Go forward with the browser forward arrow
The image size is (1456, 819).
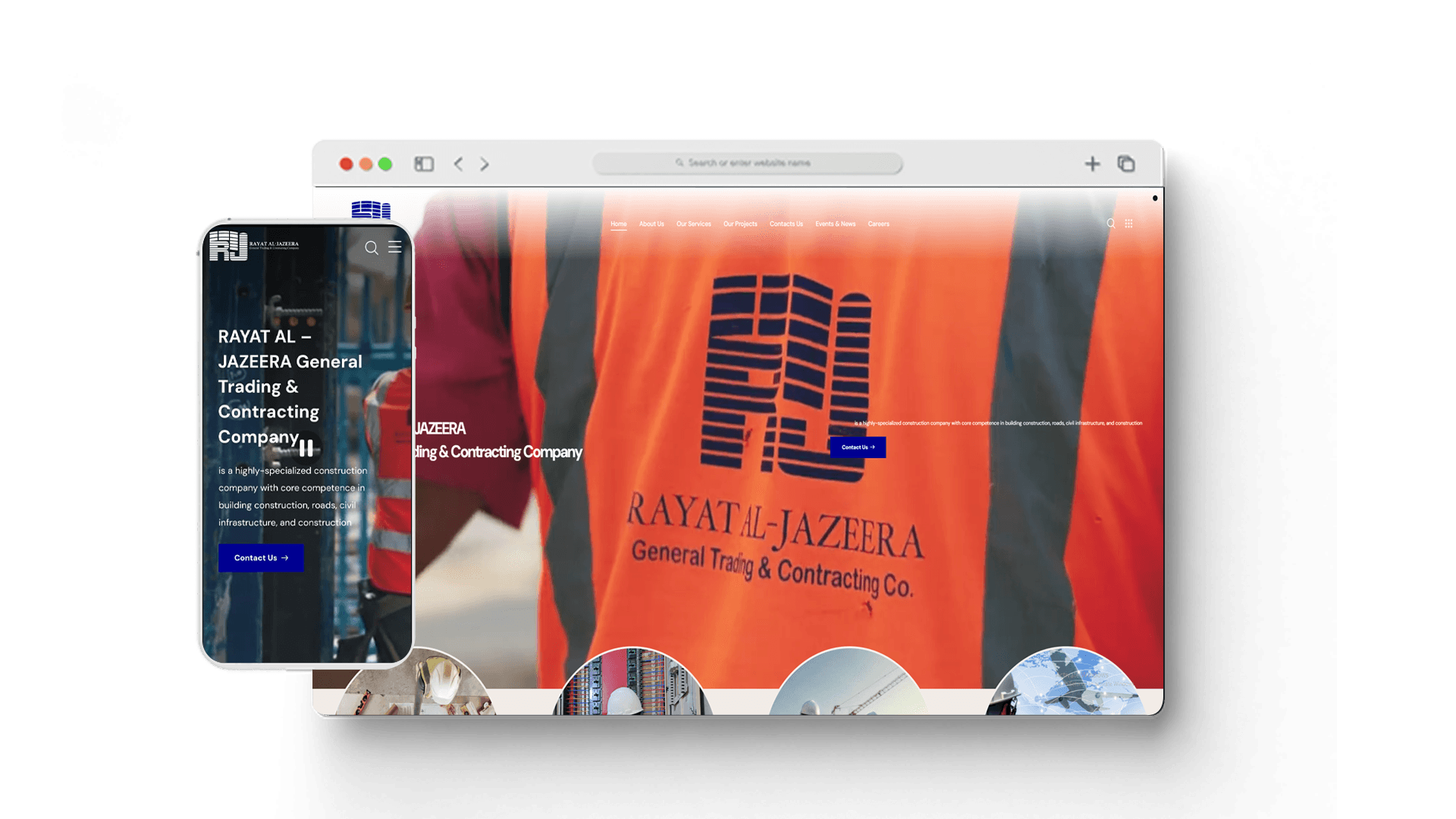[x=485, y=164]
